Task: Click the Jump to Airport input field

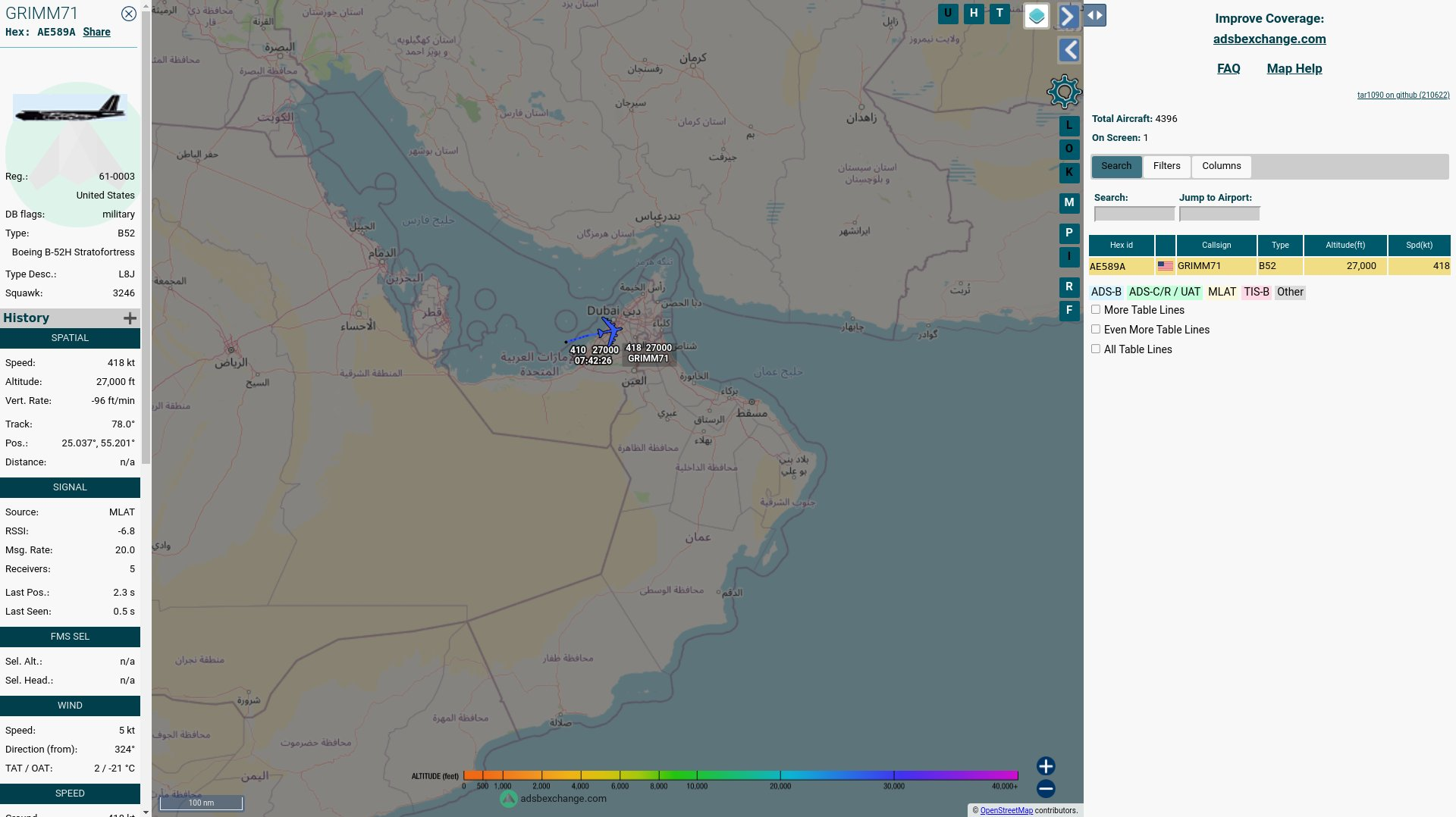Action: click(1219, 214)
